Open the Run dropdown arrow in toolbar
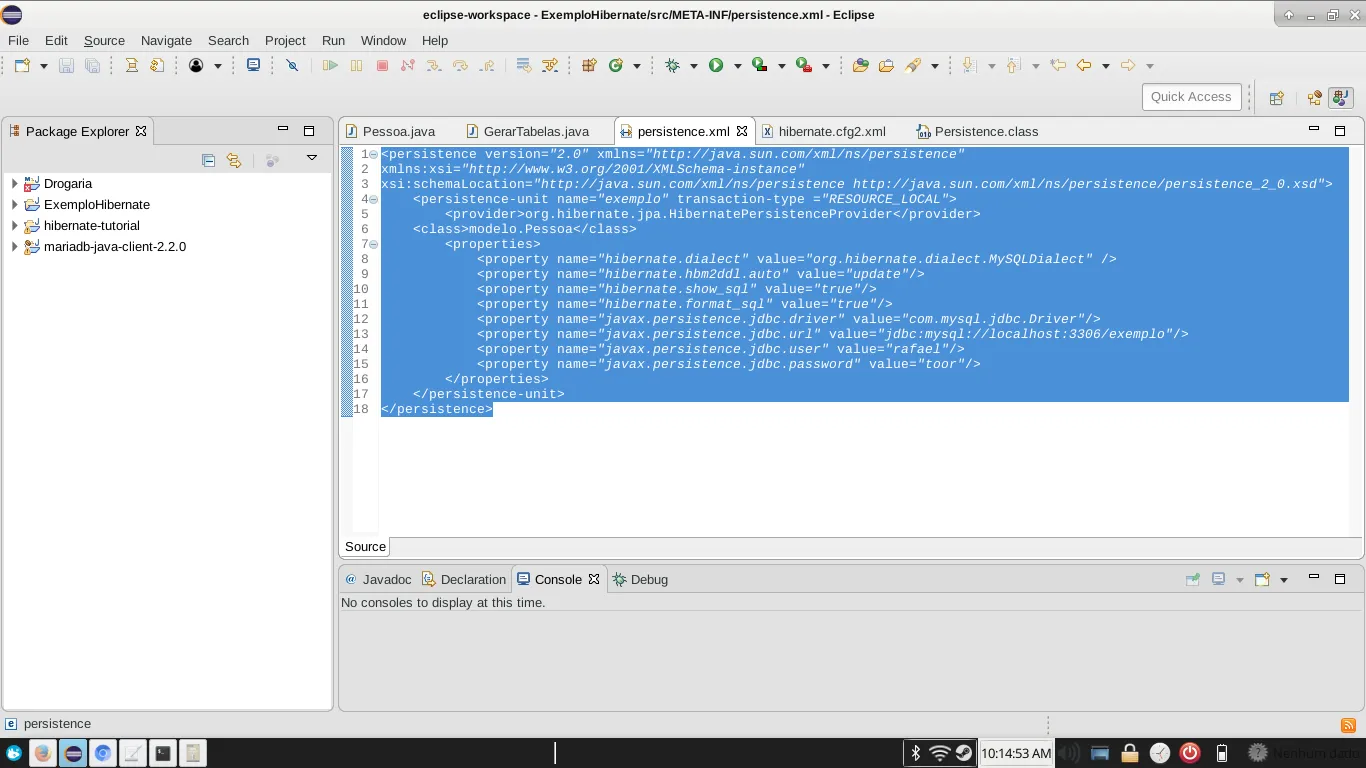 (738, 66)
